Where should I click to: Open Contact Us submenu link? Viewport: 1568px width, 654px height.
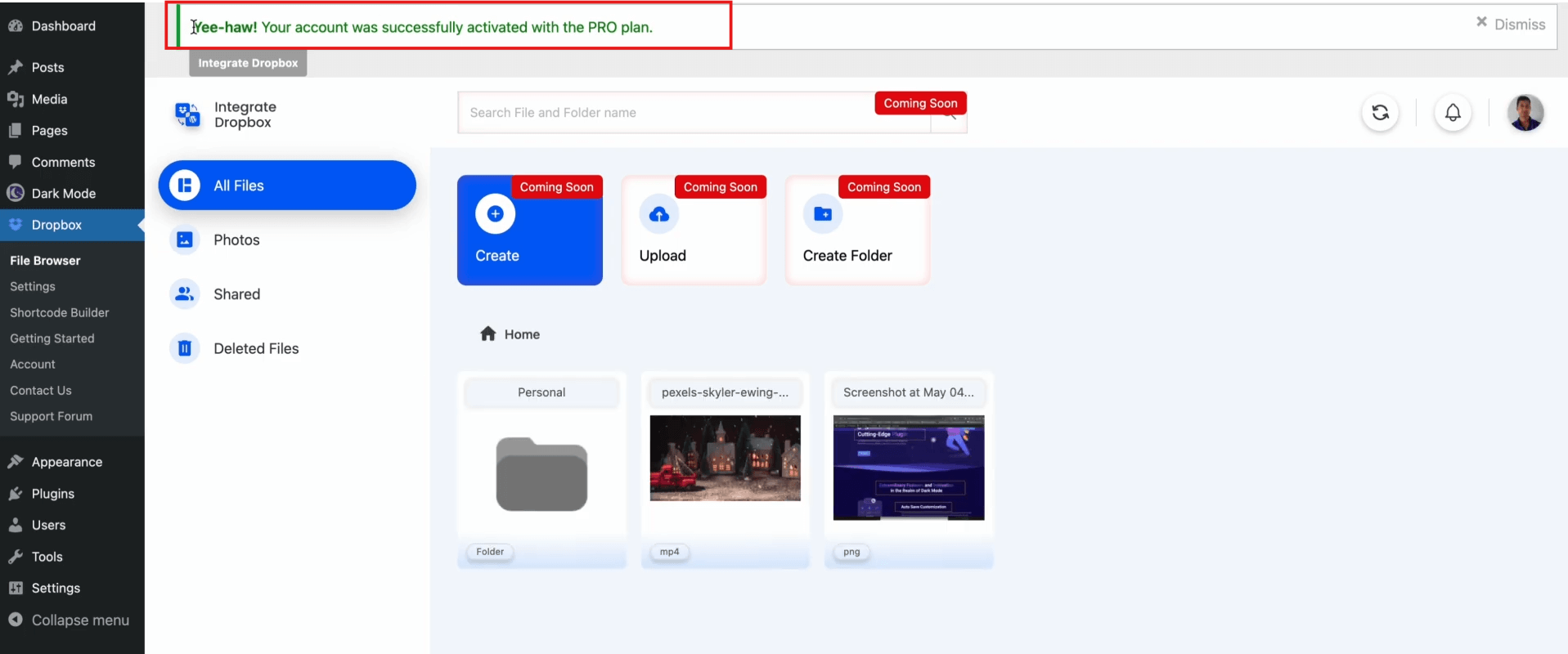41,391
